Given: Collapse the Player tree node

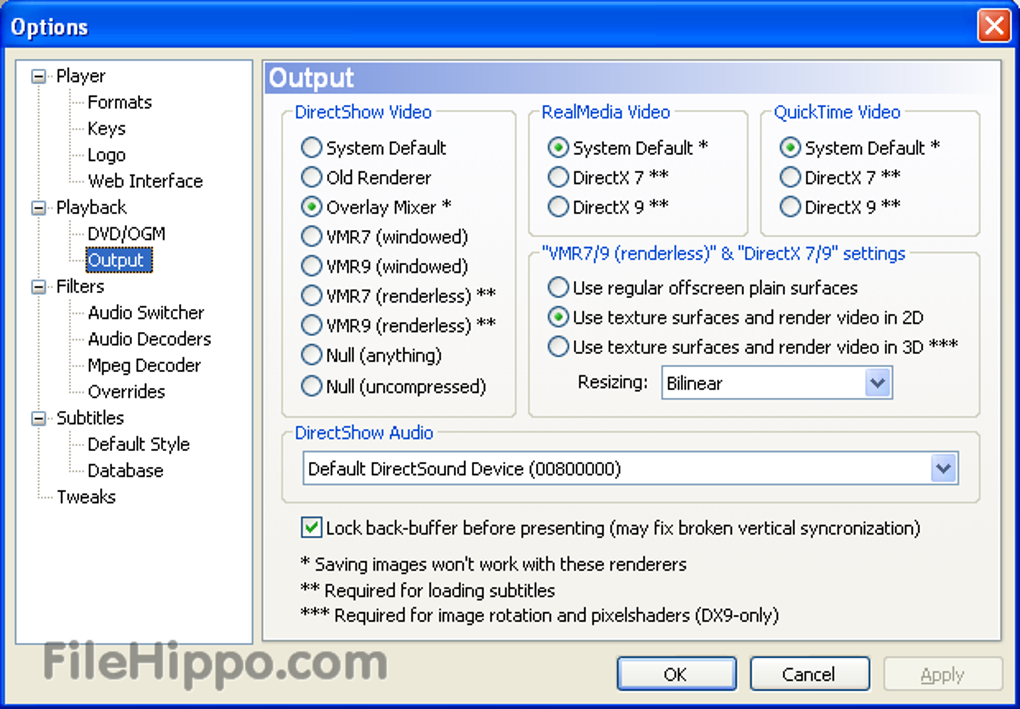Looking at the screenshot, I should pyautogui.click(x=39, y=76).
